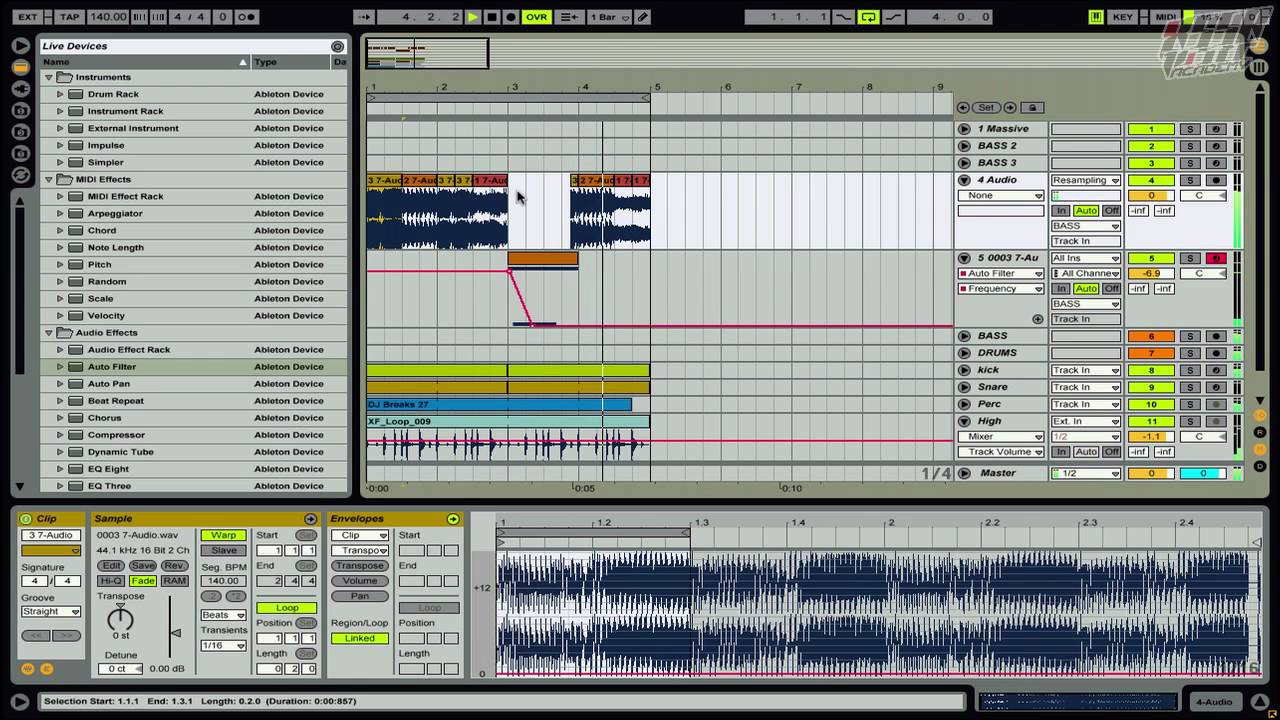The width and height of the screenshot is (1280, 720).
Task: Open Resampling input type dropdown
Action: [1085, 180]
